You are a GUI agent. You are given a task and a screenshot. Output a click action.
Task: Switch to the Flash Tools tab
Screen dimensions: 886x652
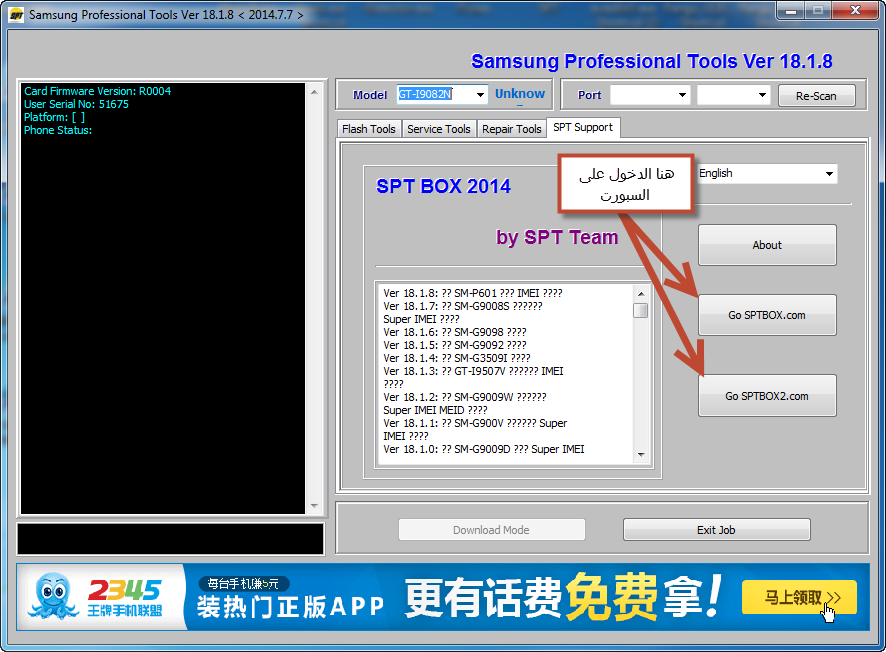pyautogui.click(x=368, y=129)
